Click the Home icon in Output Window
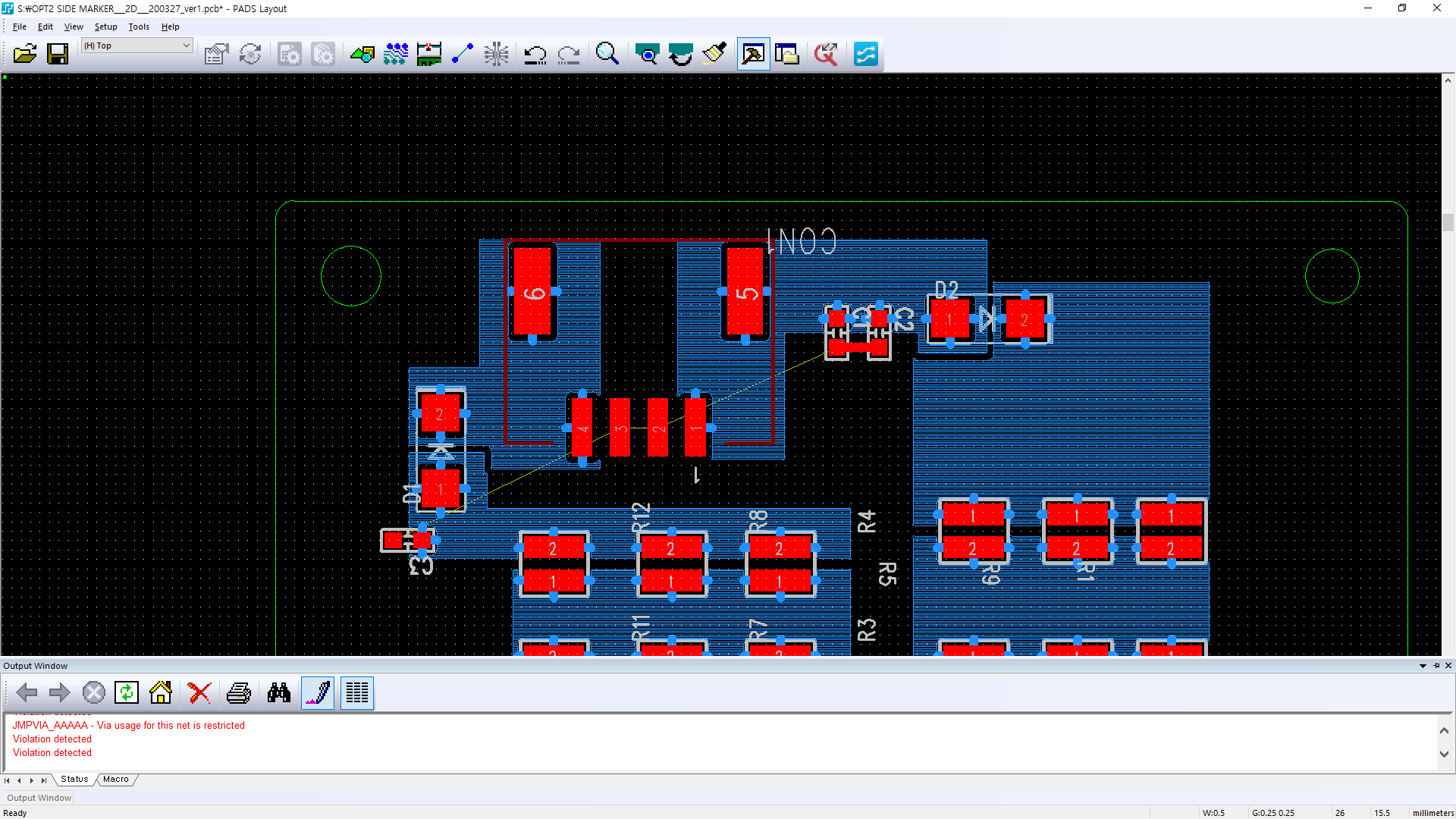This screenshot has width=1456, height=819. point(161,692)
